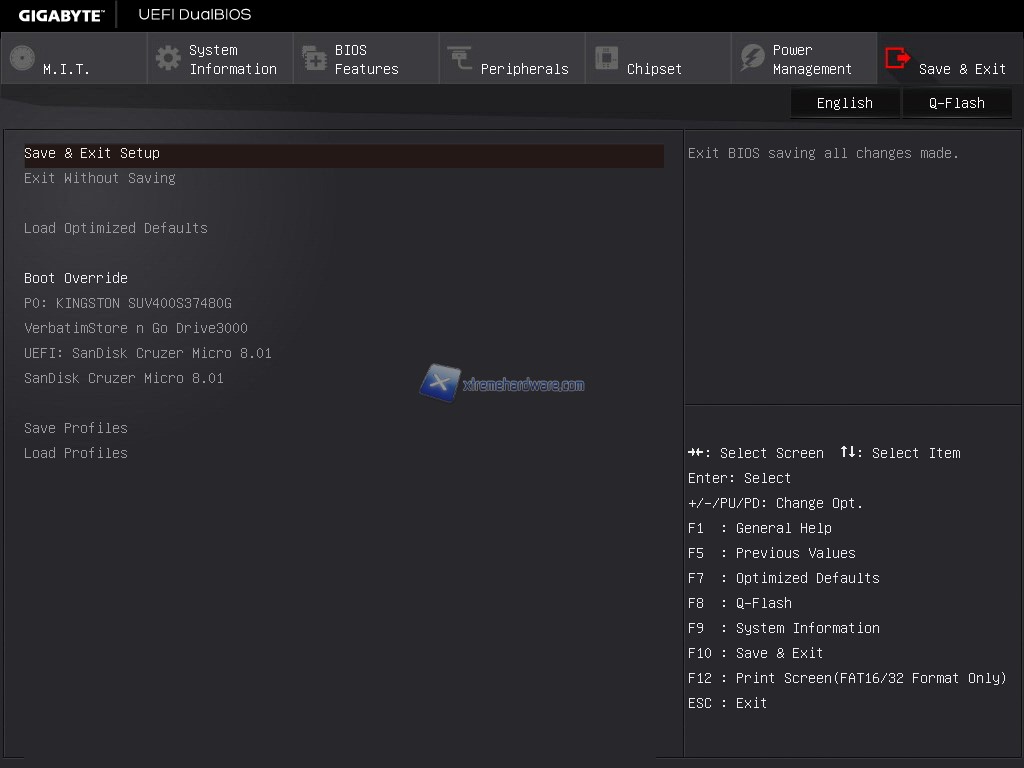Open the Load Profiles submenu
The image size is (1024, 768).
pyautogui.click(x=76, y=453)
